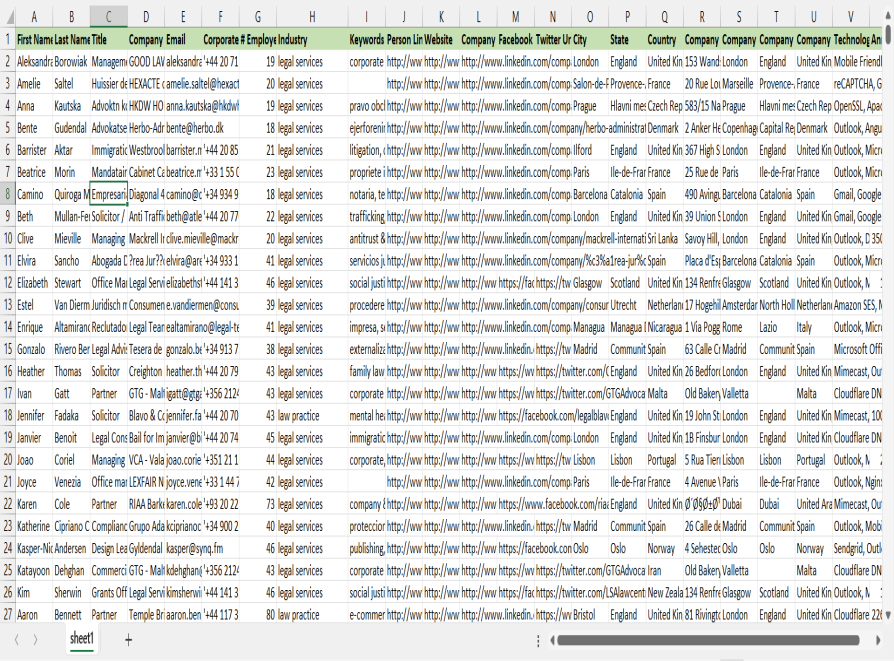The image size is (894, 661).
Task: Click the three-dot tab bar resize handle
Action: click(539, 640)
